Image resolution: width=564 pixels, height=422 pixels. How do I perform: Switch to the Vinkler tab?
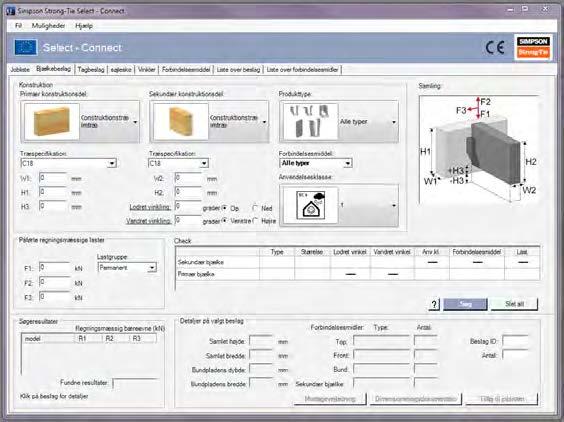[x=147, y=70]
